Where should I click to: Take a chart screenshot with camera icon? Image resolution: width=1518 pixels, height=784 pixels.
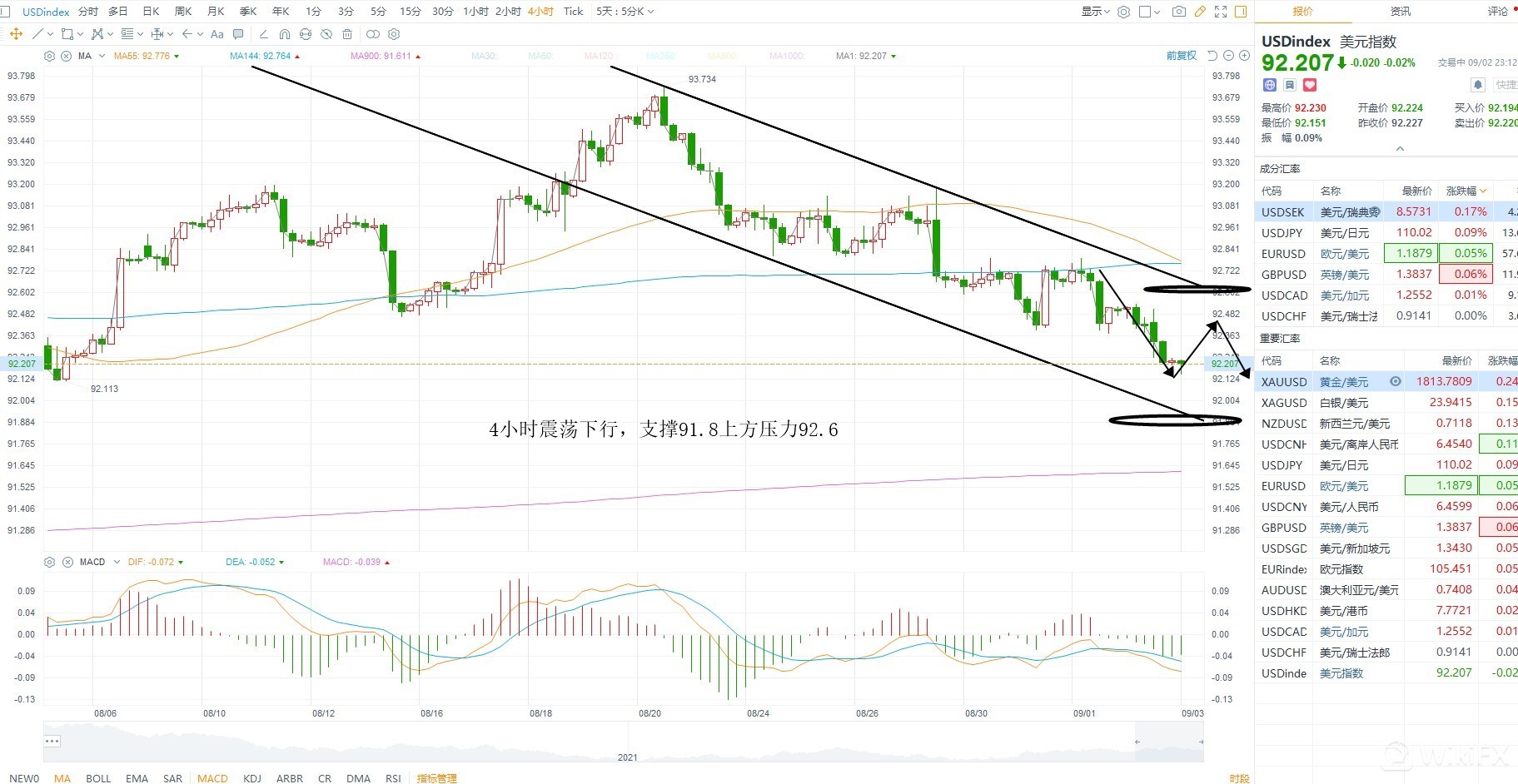pyautogui.click(x=1178, y=12)
